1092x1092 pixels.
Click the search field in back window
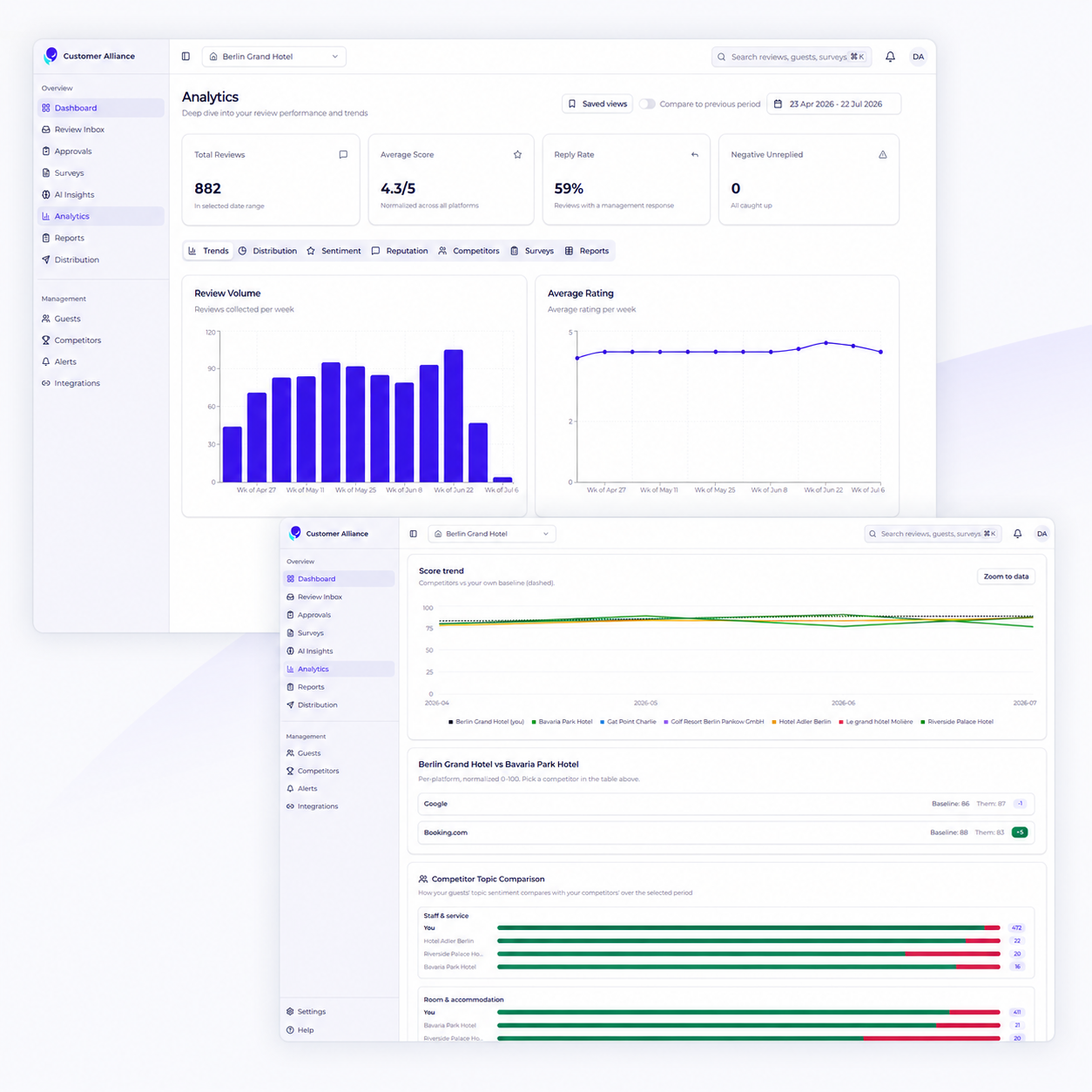[x=792, y=57]
